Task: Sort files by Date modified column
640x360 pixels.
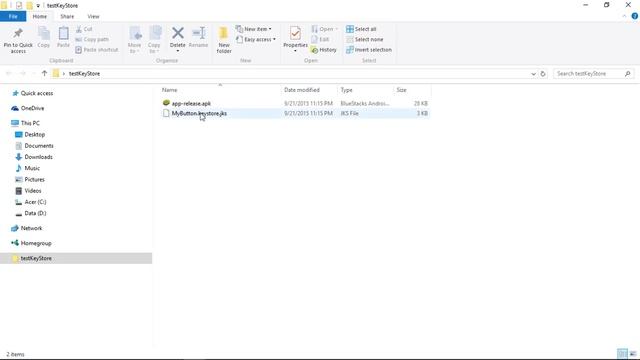Action: (x=309, y=90)
